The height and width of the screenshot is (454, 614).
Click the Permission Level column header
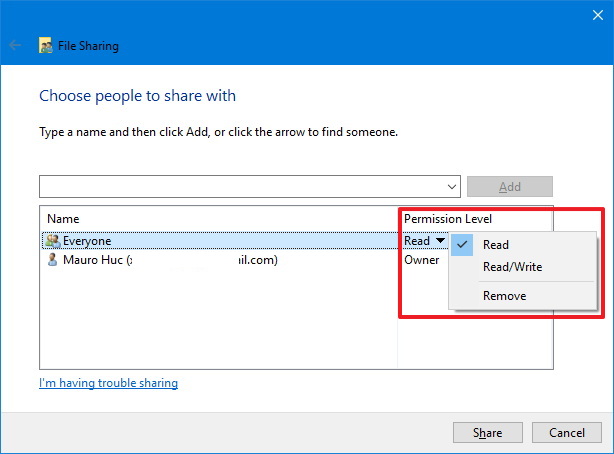[x=448, y=219]
